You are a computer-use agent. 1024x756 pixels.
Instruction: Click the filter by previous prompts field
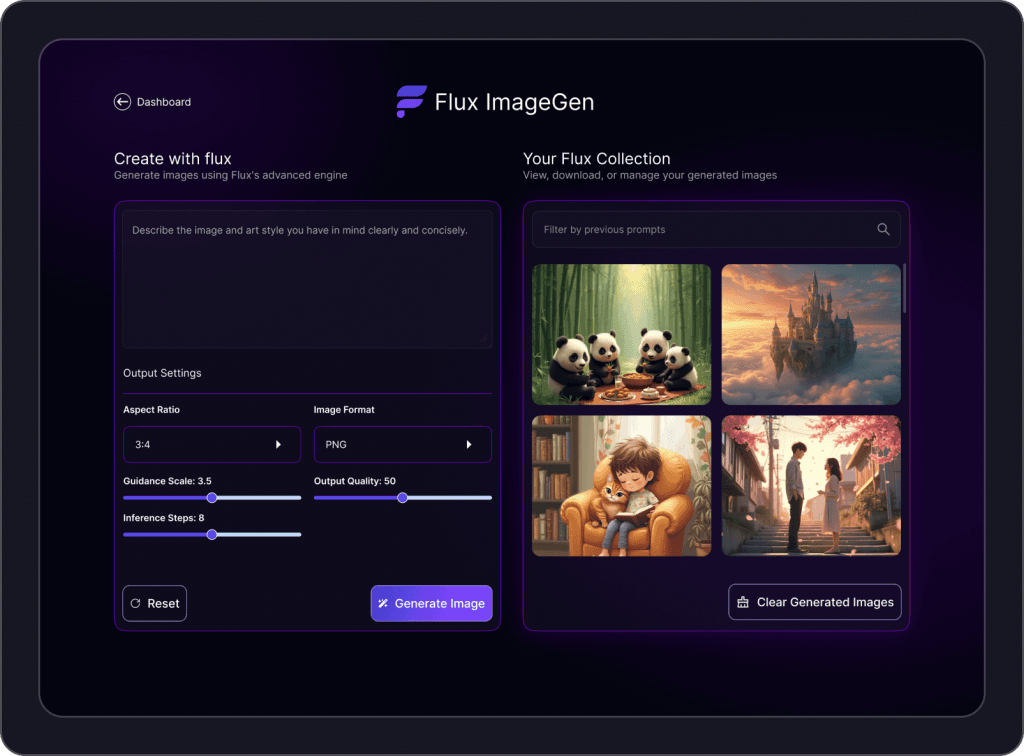700,229
